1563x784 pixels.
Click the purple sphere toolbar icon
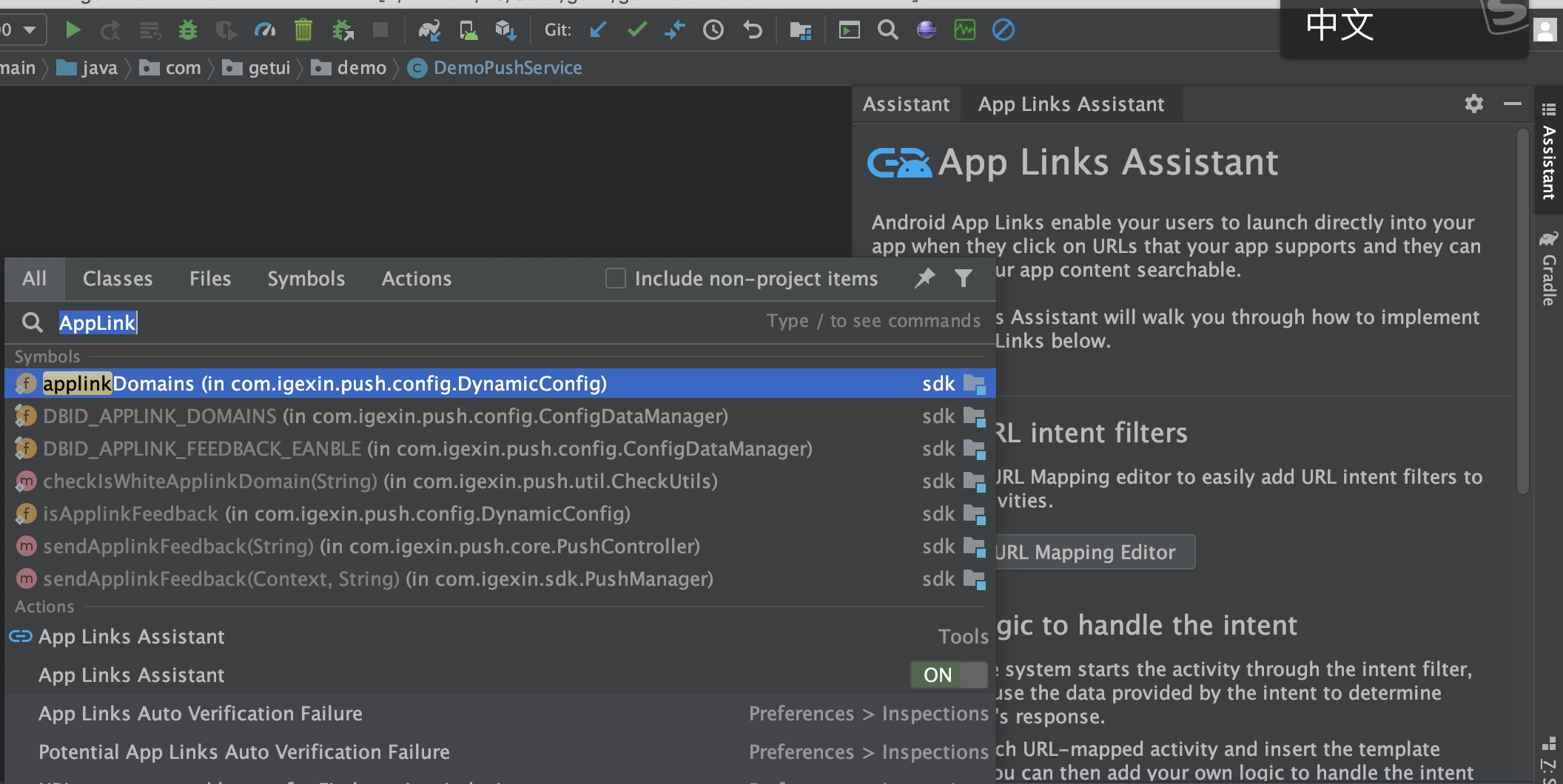coord(927,30)
